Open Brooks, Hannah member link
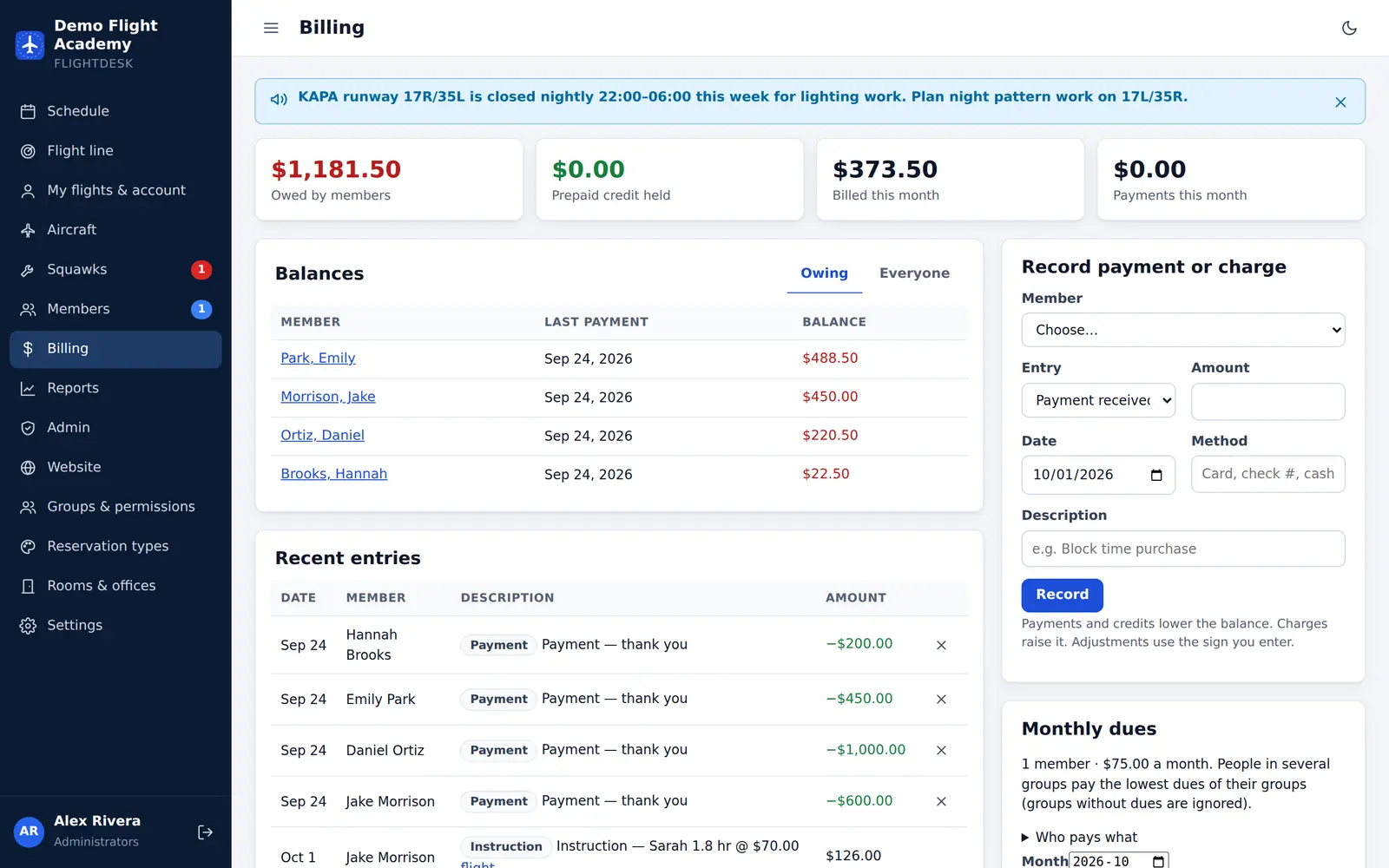Screen dimensions: 1389x868 coord(333,474)
